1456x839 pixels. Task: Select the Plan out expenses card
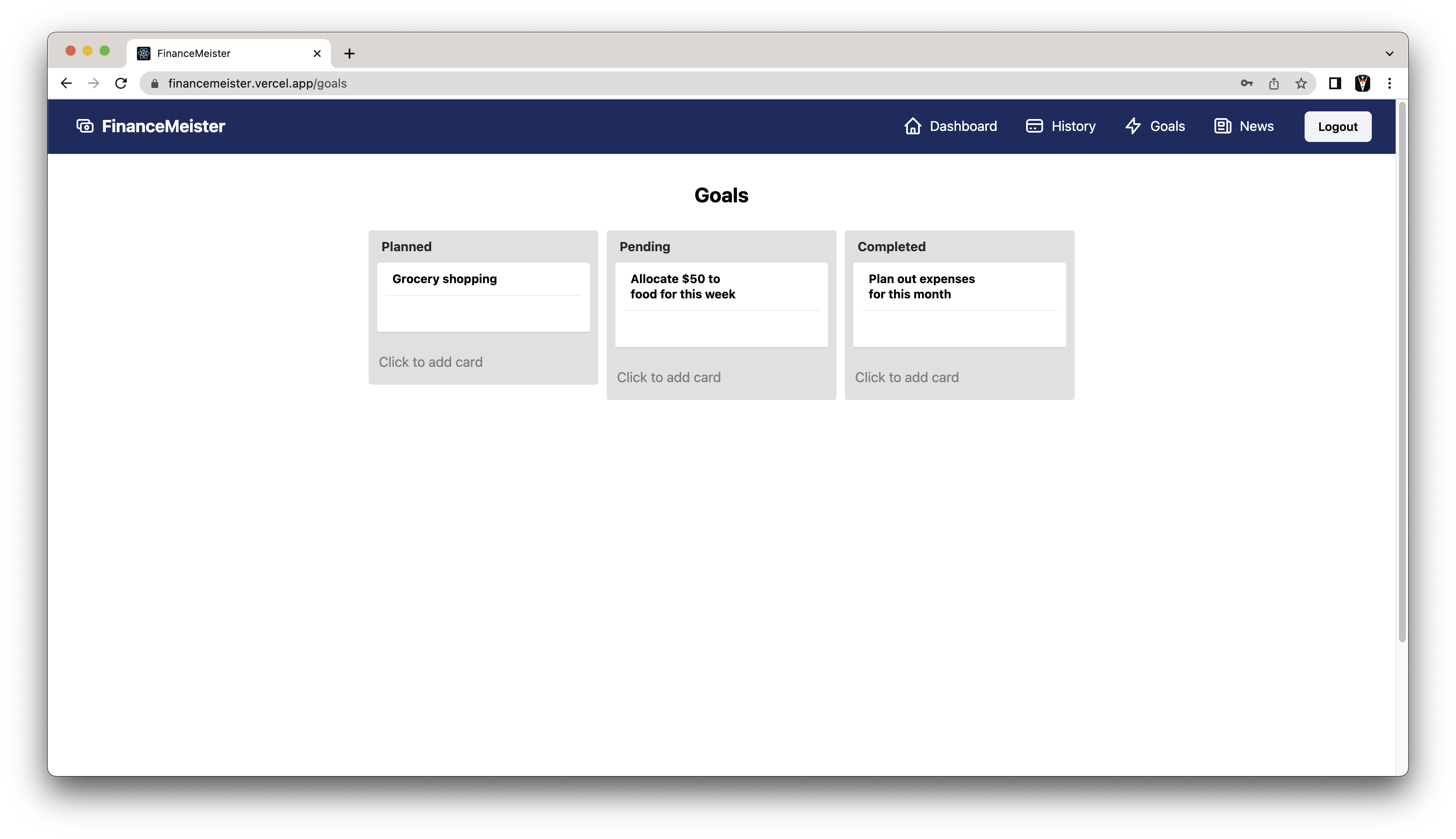959,305
